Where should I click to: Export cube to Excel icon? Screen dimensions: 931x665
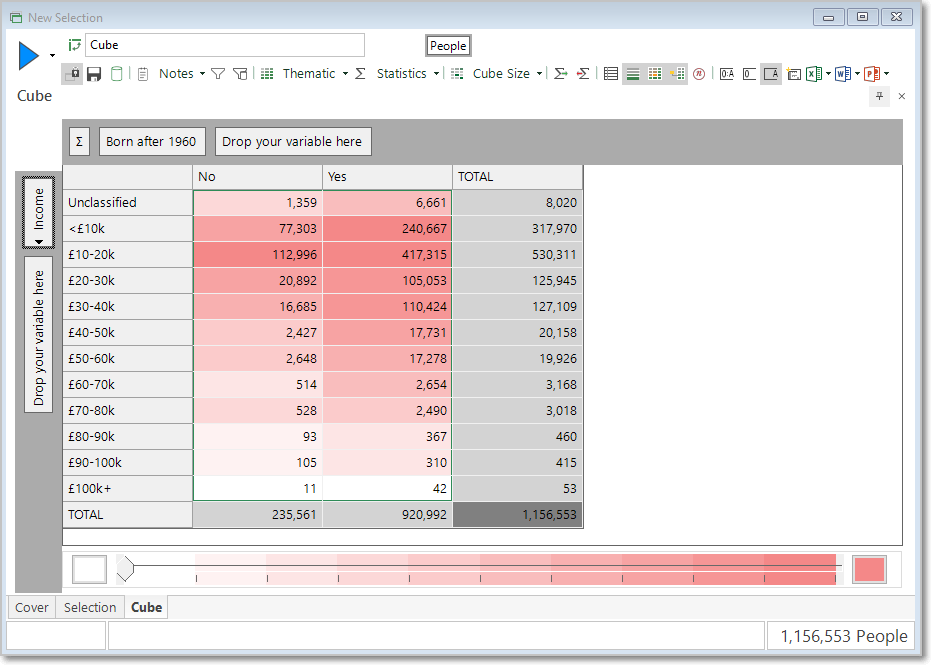[x=814, y=74]
